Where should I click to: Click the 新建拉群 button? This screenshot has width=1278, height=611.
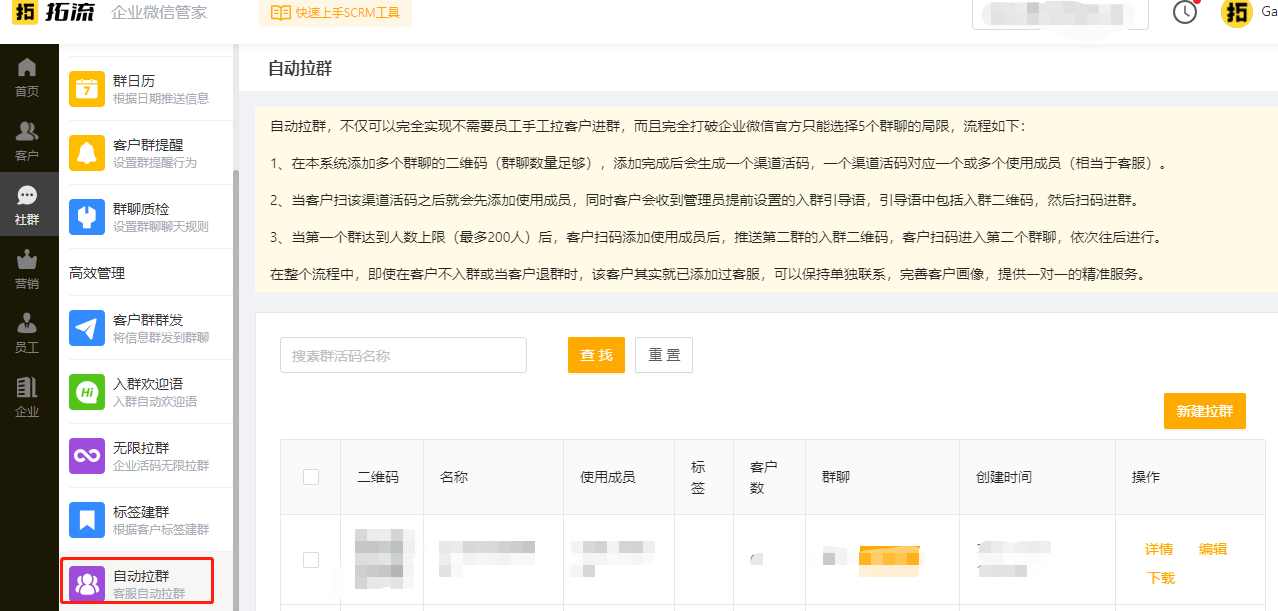tap(1205, 411)
